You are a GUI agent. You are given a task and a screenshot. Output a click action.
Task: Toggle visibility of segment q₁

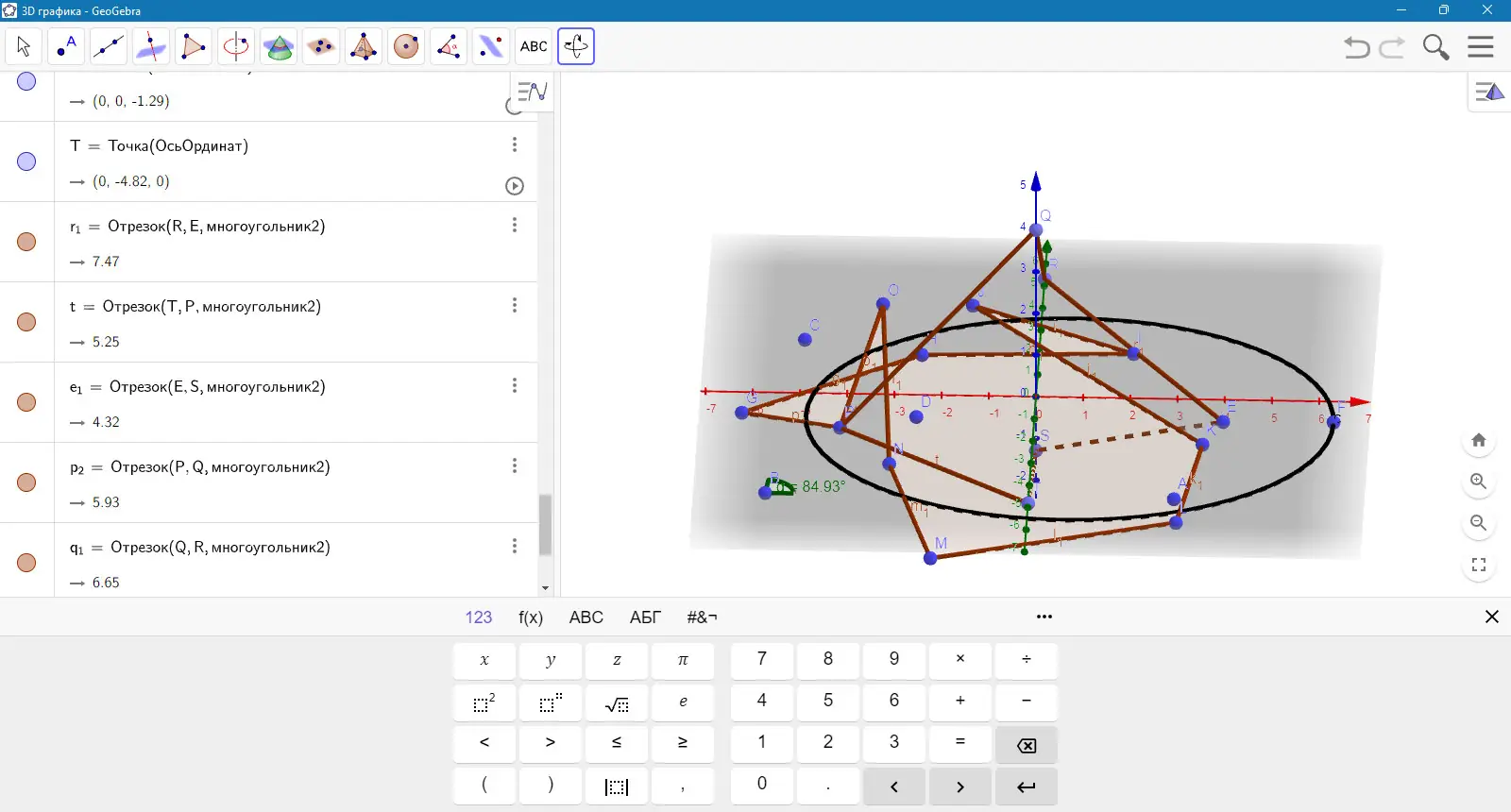[27, 563]
